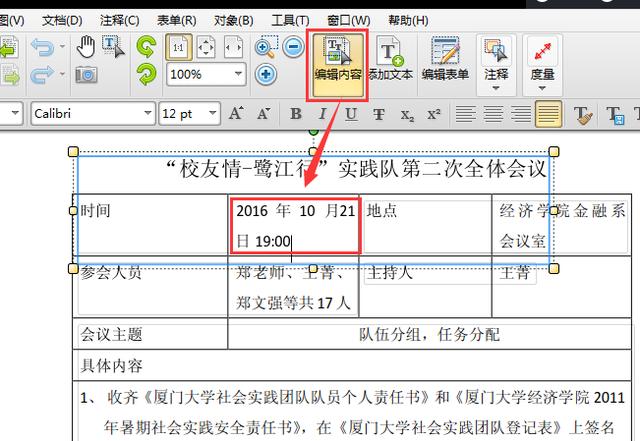Open the 注释 tool dropdown

pos(496,88)
